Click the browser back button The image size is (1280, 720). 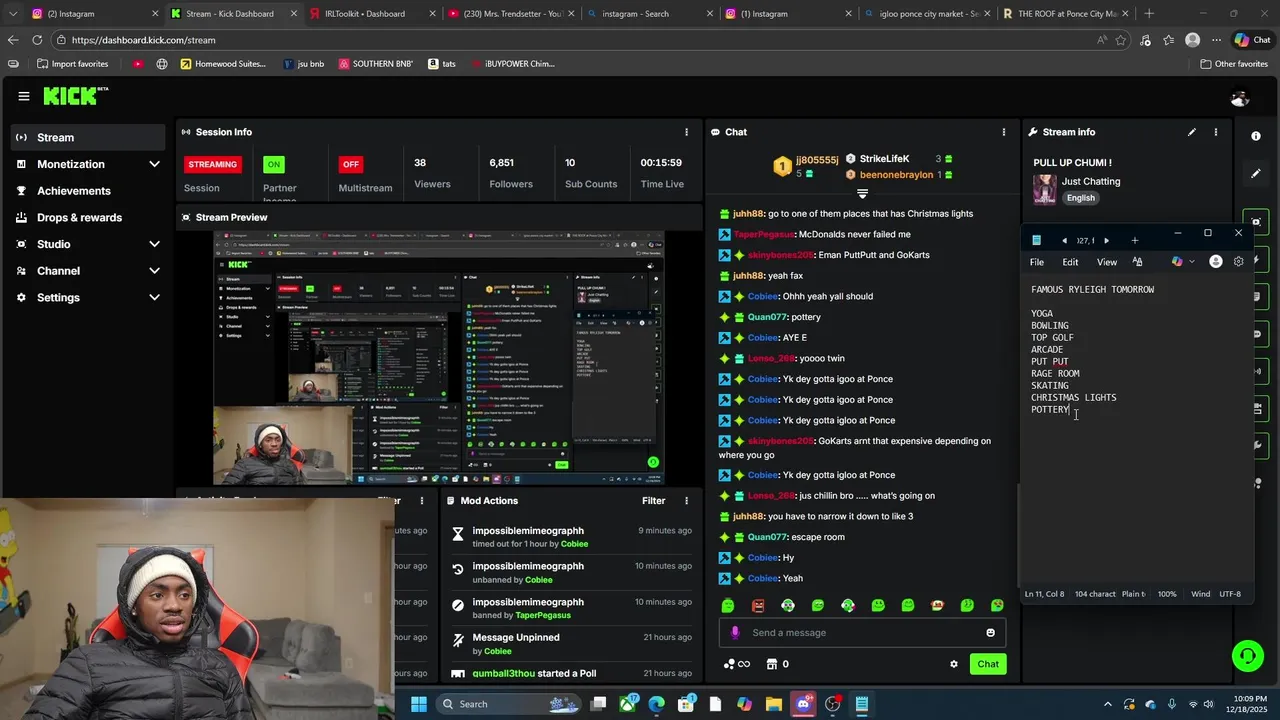(13, 40)
